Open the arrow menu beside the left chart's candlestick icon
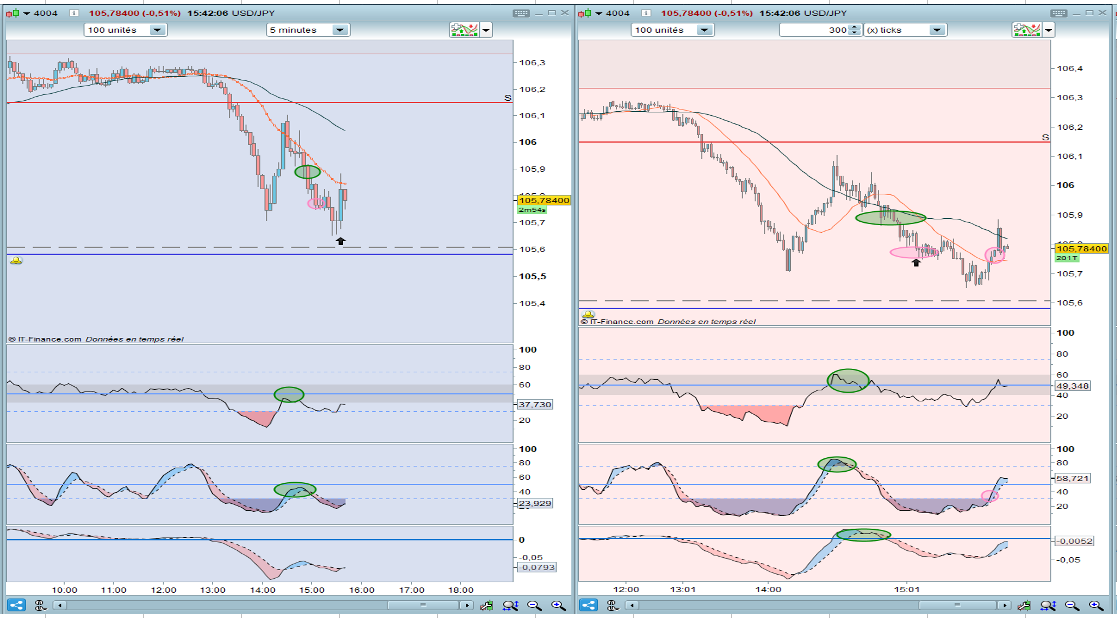 click(25, 13)
